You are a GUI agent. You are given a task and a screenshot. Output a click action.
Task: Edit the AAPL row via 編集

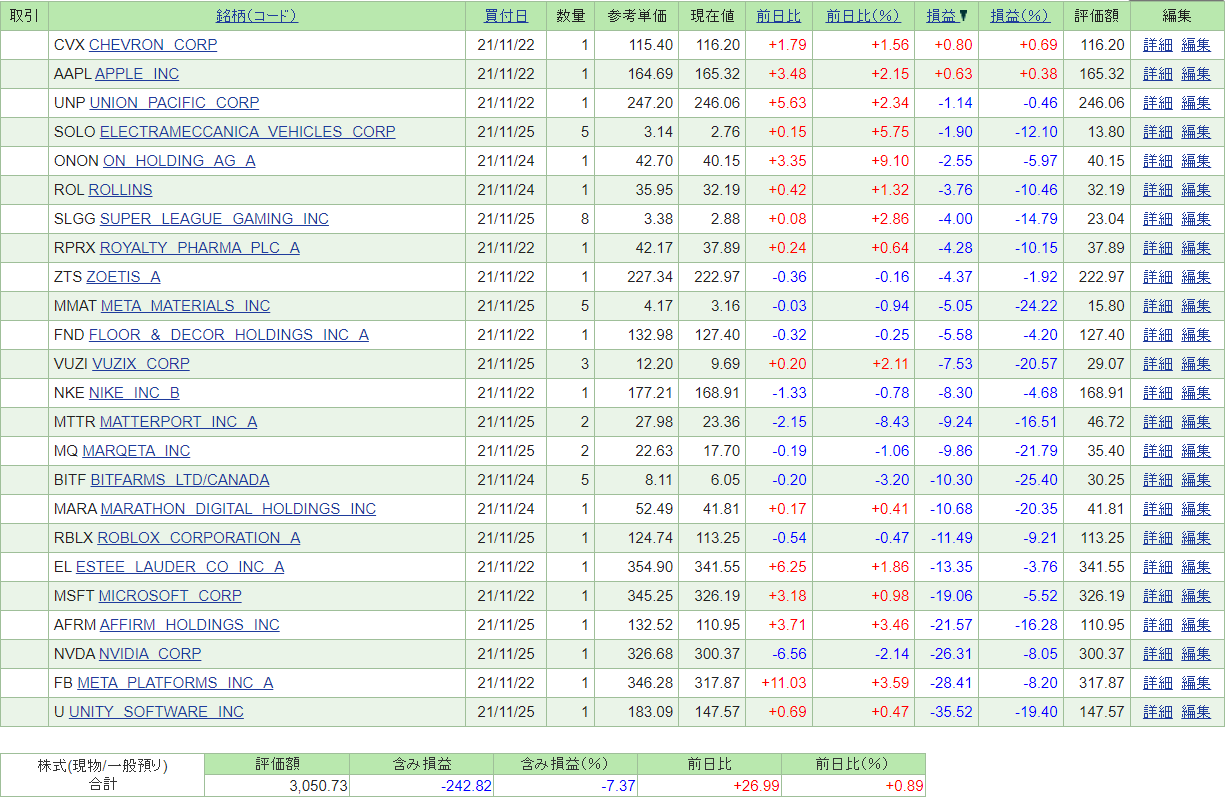[1196, 74]
